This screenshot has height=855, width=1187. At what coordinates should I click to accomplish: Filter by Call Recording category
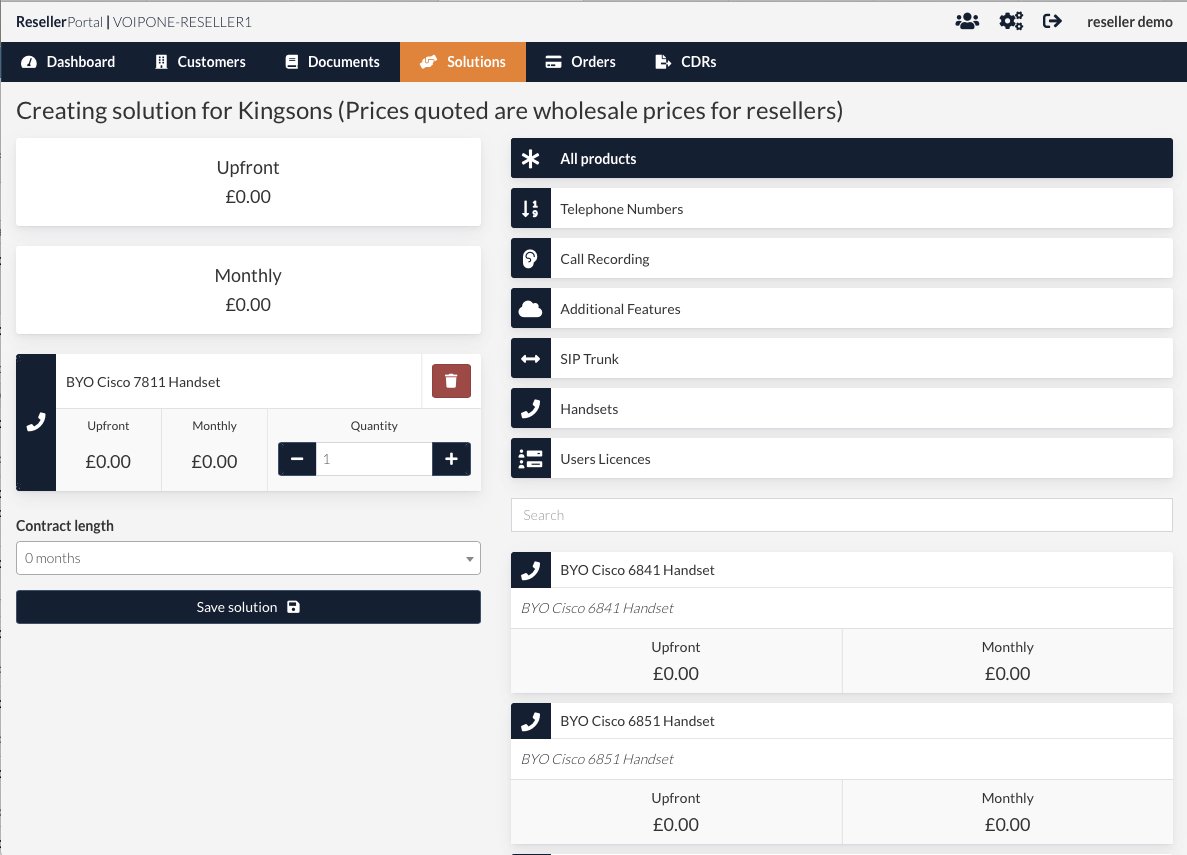click(842, 258)
